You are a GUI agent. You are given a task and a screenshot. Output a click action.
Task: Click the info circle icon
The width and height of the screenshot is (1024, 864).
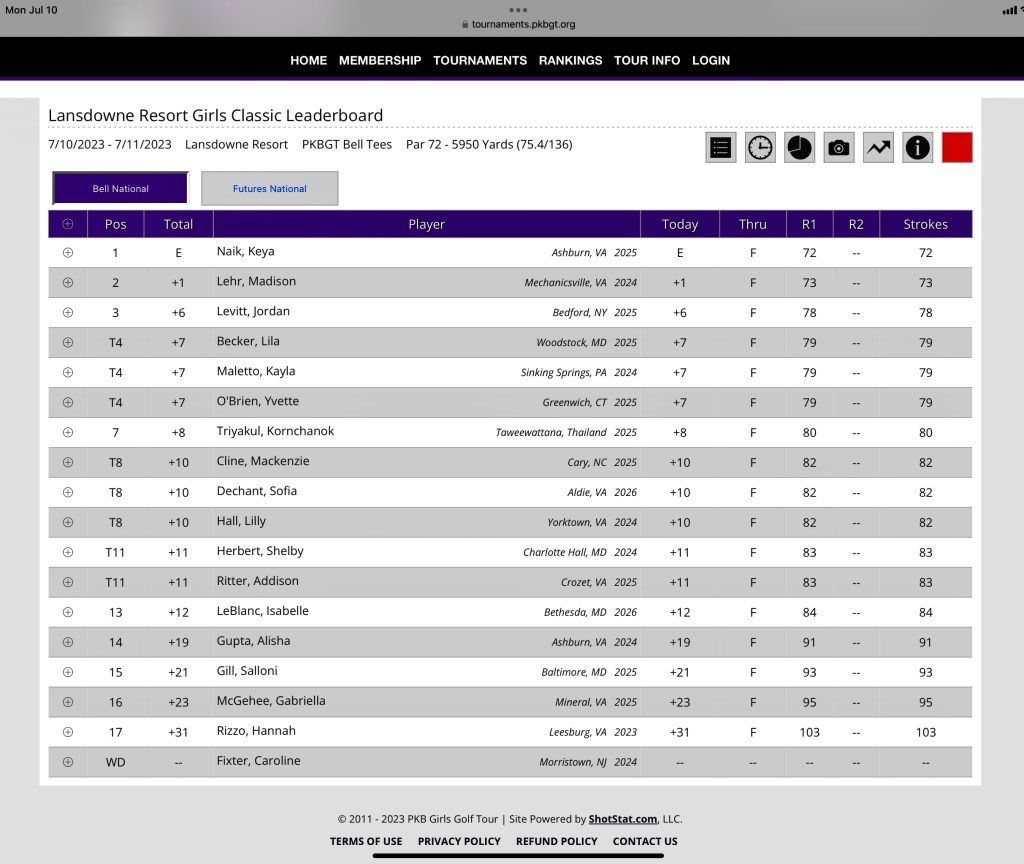[x=917, y=148]
